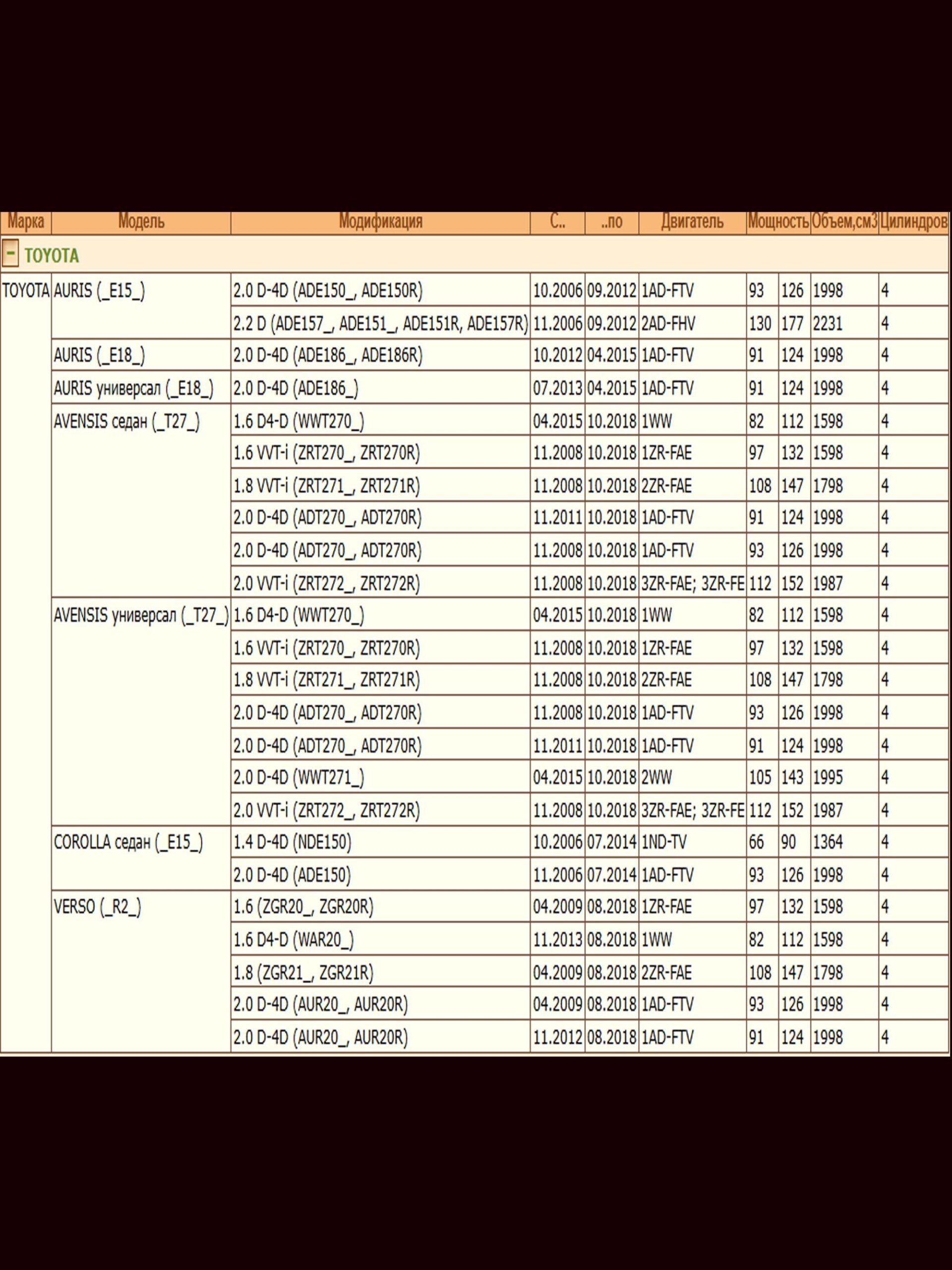Click the Модель column header
The image size is (952, 1270).
141,222
